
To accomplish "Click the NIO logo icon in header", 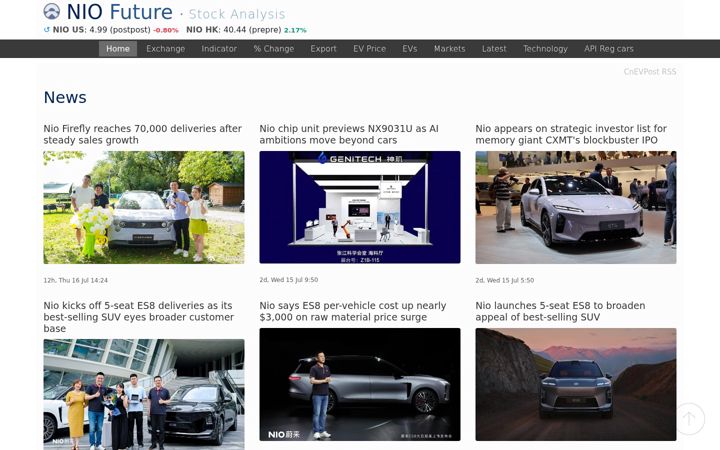I will pos(51,11).
